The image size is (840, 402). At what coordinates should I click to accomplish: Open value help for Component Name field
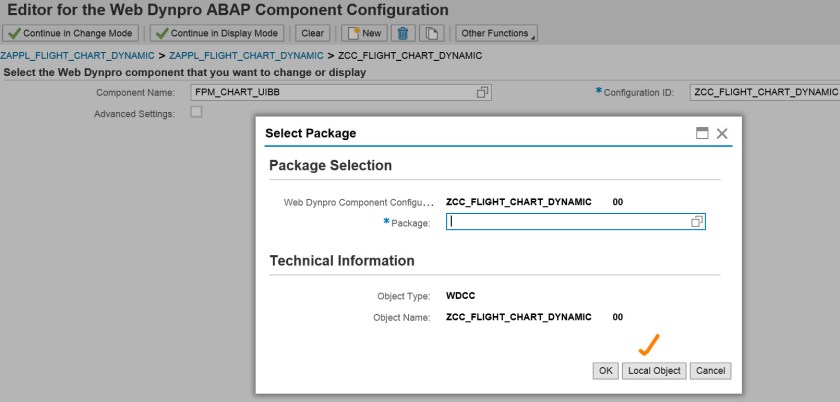[483, 92]
